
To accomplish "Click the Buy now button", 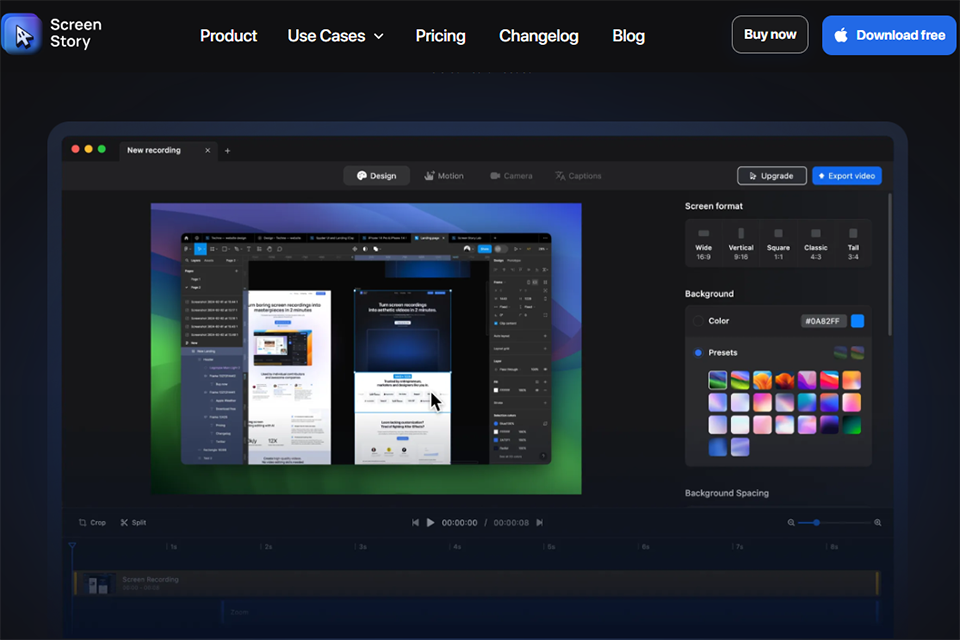I will pyautogui.click(x=770, y=35).
